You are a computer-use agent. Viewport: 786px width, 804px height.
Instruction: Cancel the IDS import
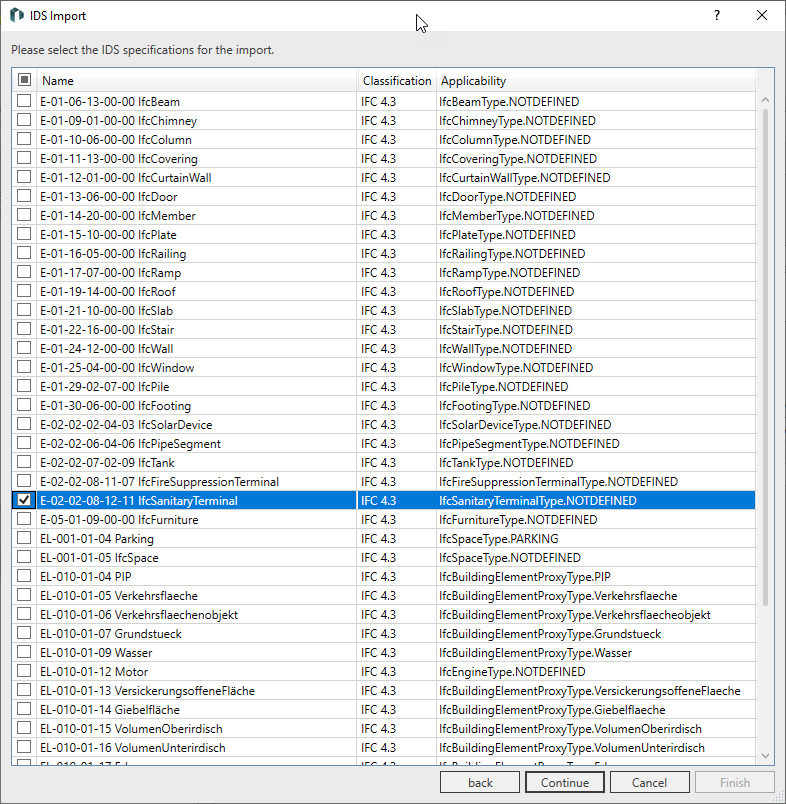[x=649, y=782]
